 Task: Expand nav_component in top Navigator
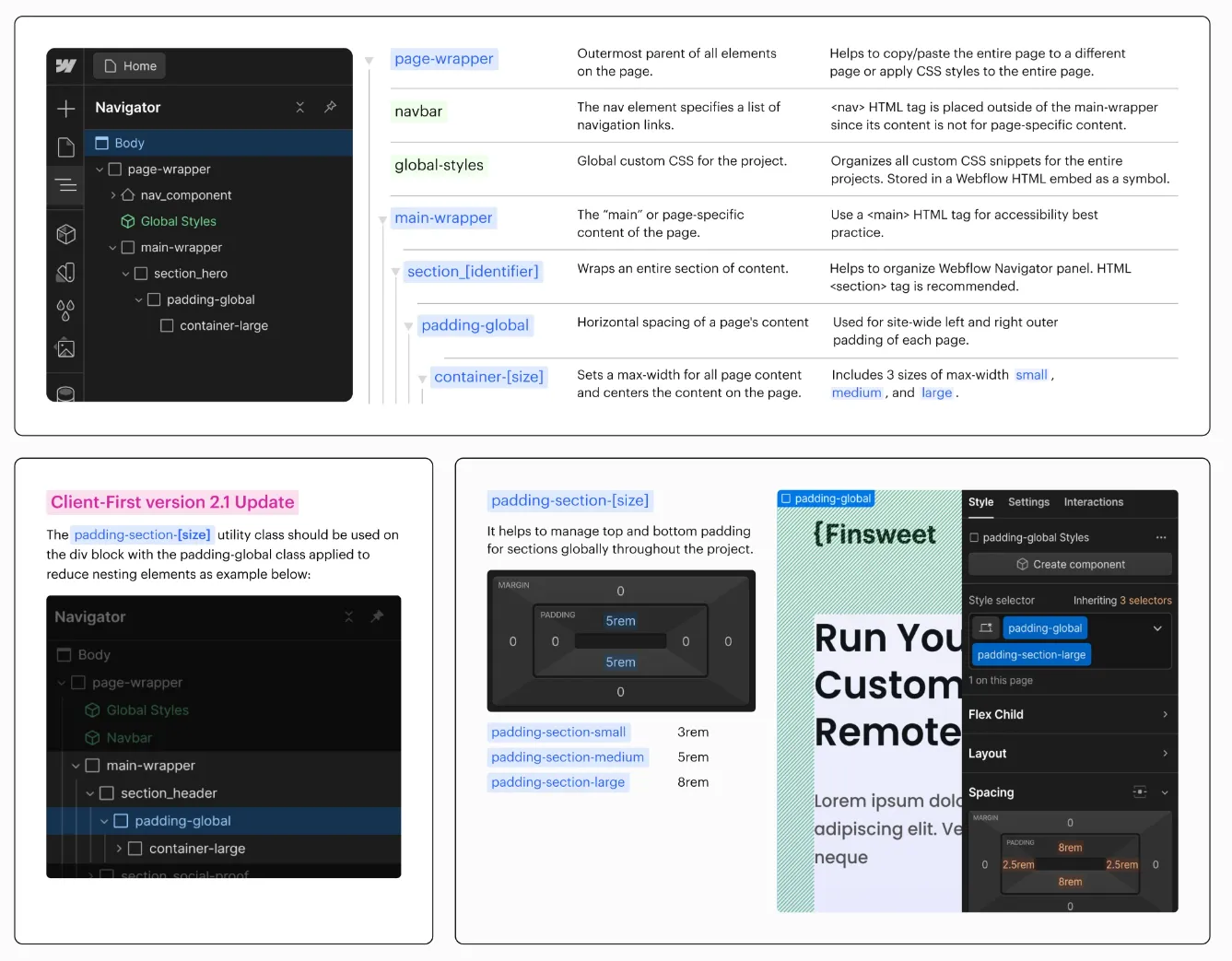[x=113, y=195]
